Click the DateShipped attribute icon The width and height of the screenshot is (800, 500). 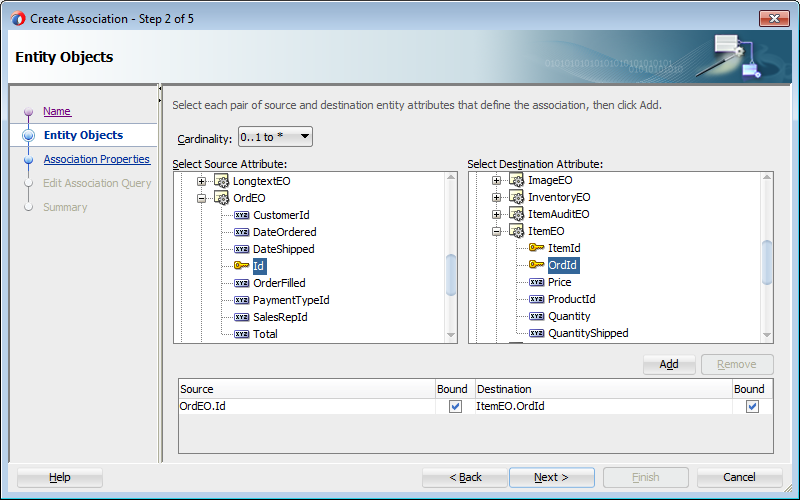coord(241,249)
